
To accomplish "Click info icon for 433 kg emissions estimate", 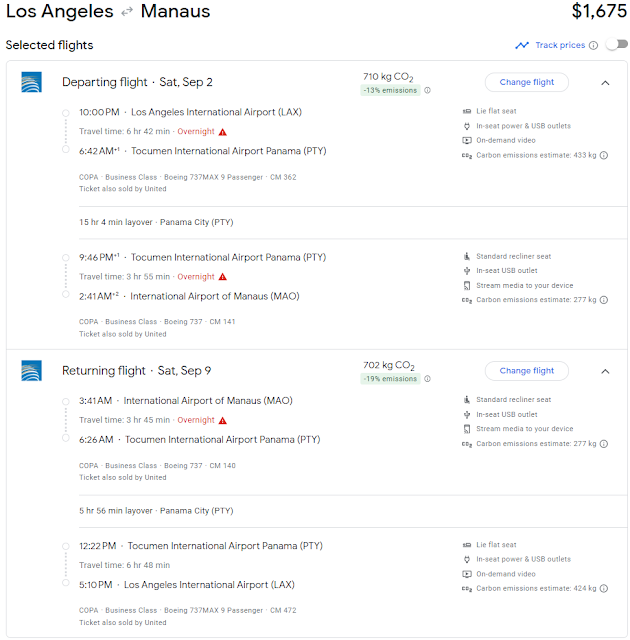I will (604, 155).
